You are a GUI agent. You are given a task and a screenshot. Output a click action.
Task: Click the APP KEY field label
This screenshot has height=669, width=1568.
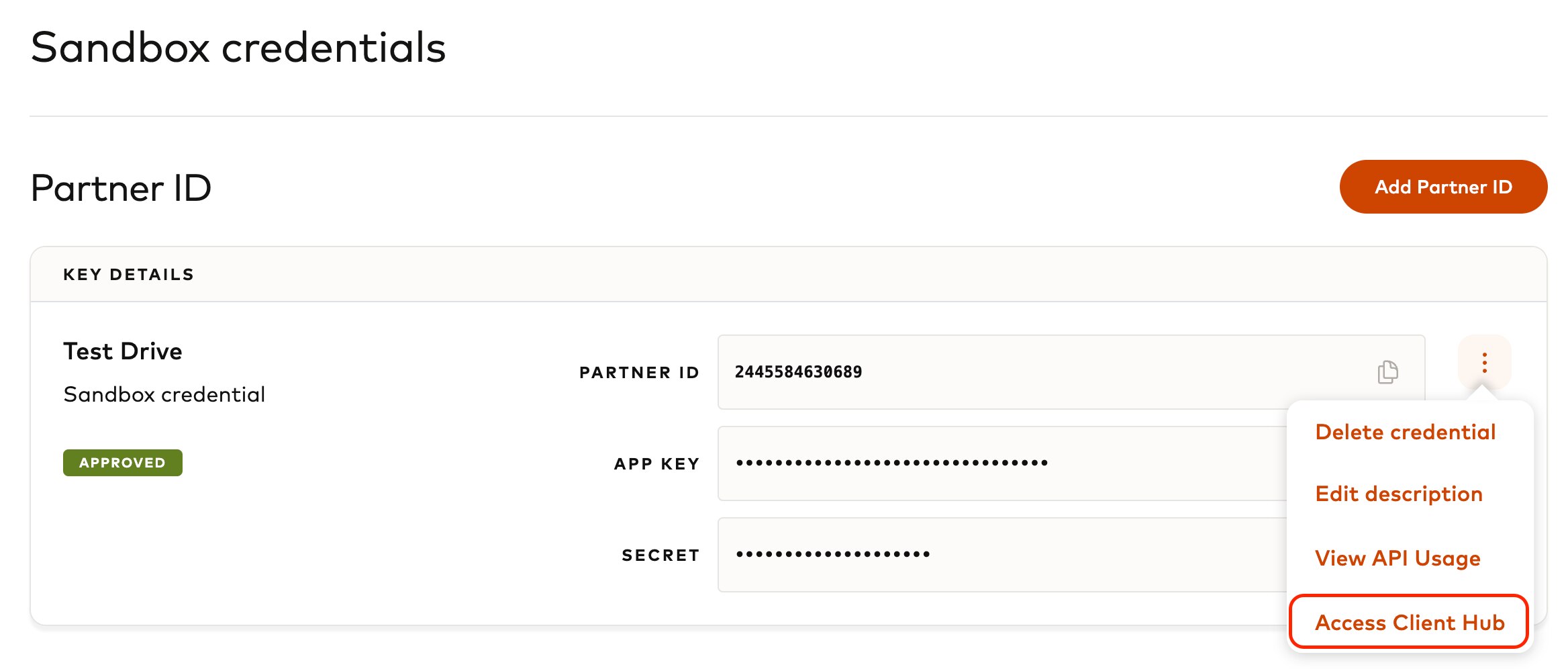[x=656, y=464]
